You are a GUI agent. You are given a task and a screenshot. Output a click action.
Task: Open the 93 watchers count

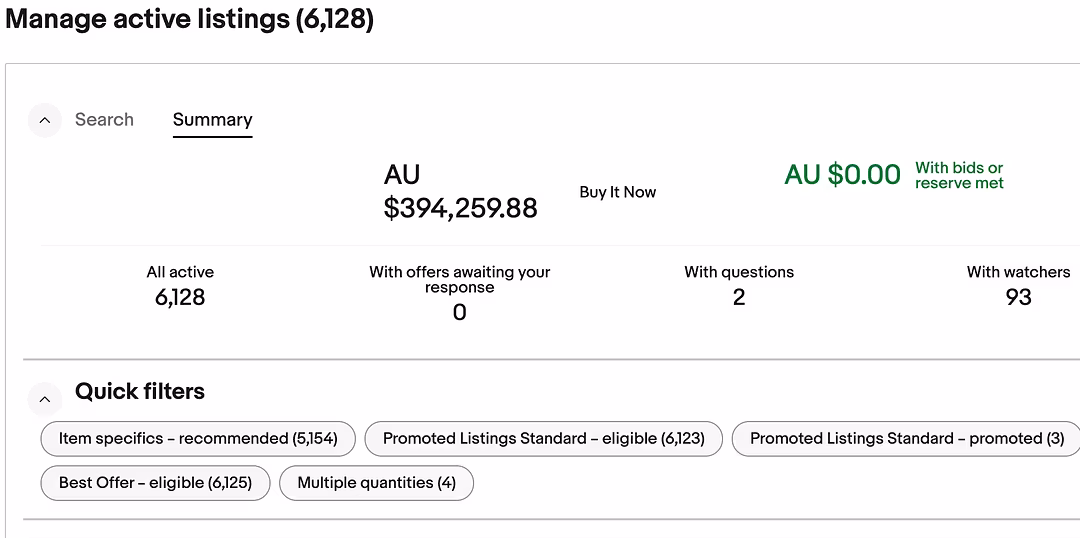point(1019,298)
